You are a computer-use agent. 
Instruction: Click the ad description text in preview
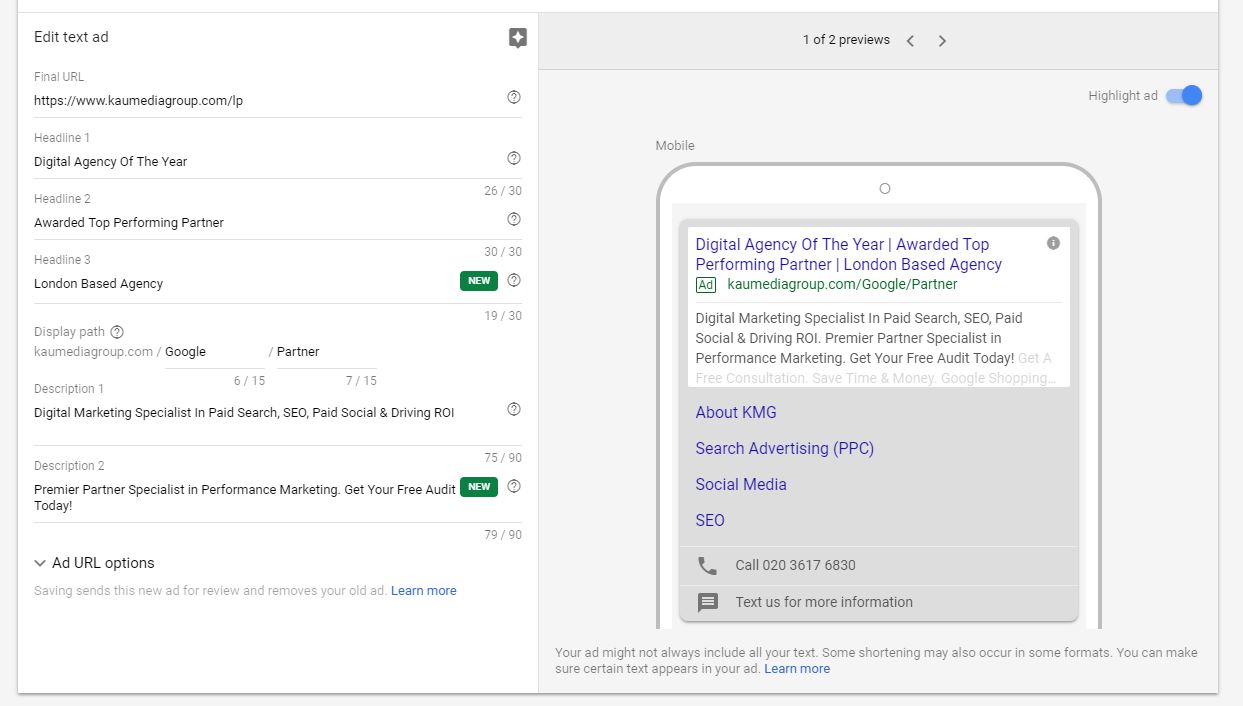coord(875,348)
